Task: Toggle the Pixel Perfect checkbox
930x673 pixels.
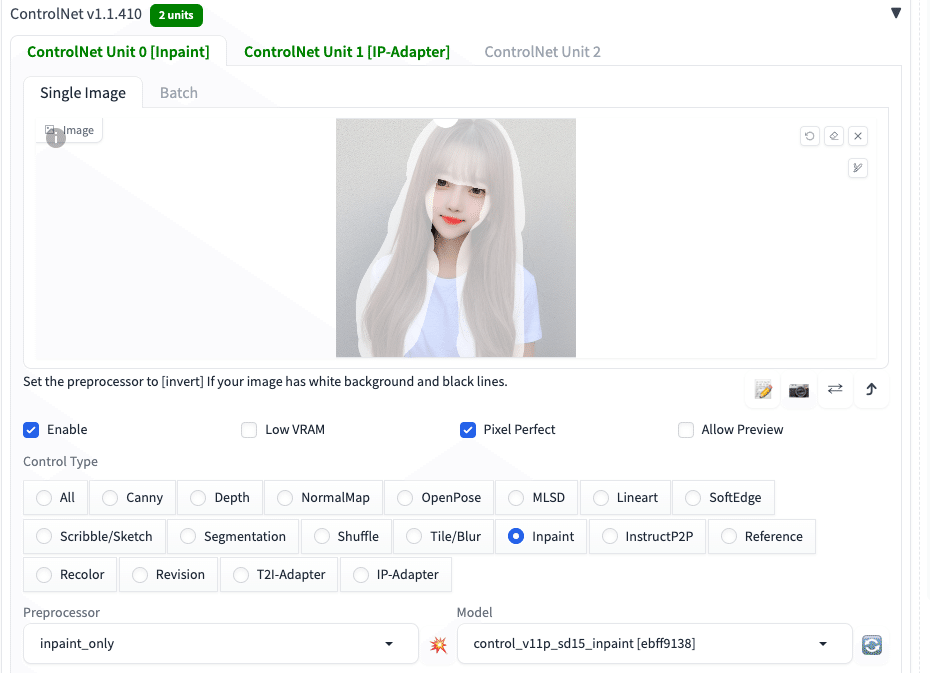Action: click(x=467, y=429)
